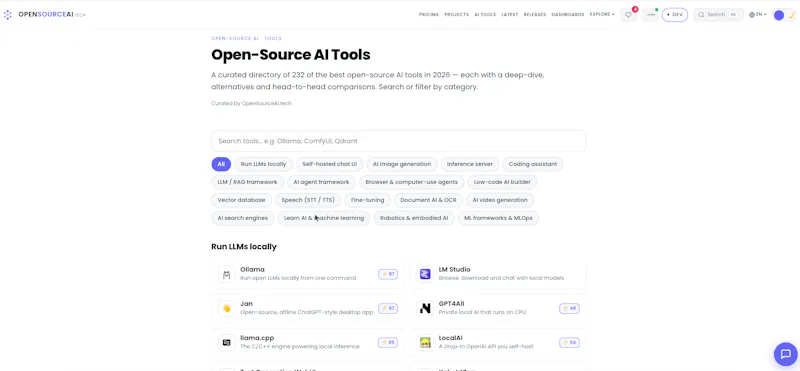The height and width of the screenshot is (371, 800).
Task: Filter by Document AI & OCR
Action: [x=429, y=200]
